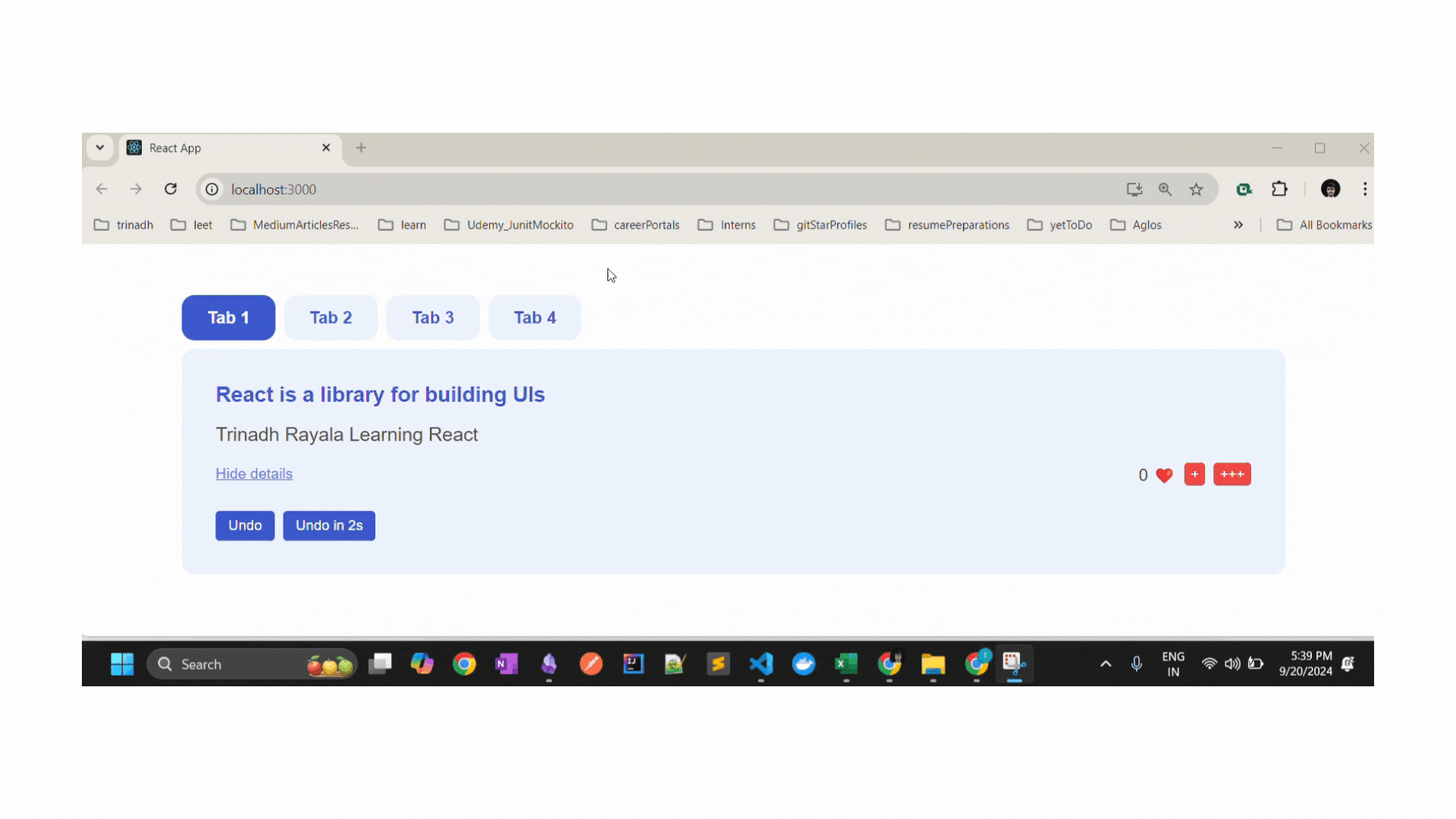Open the Extensions puzzle icon
This screenshot has width=1456, height=819.
(1279, 189)
